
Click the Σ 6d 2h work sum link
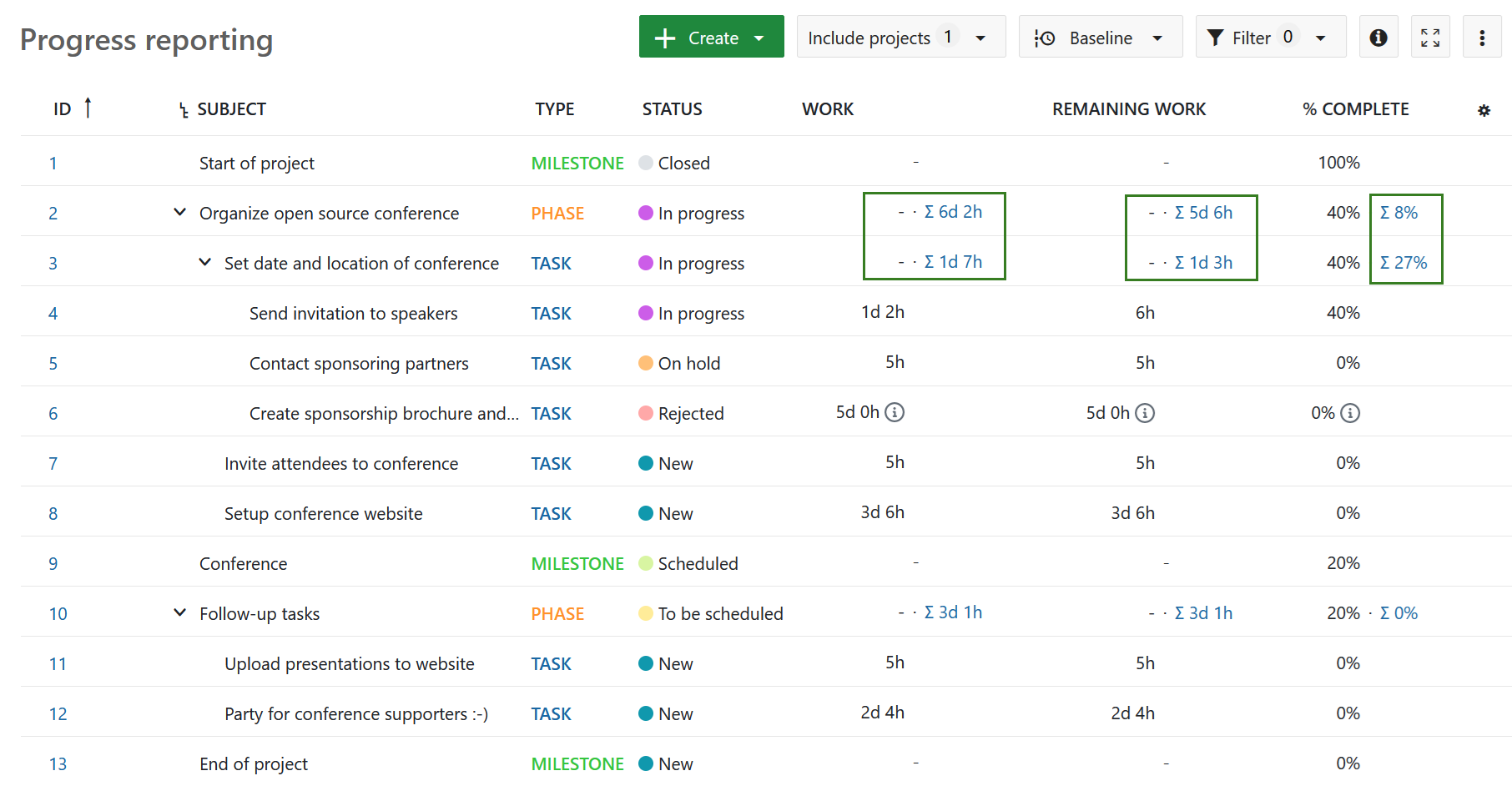click(x=953, y=212)
